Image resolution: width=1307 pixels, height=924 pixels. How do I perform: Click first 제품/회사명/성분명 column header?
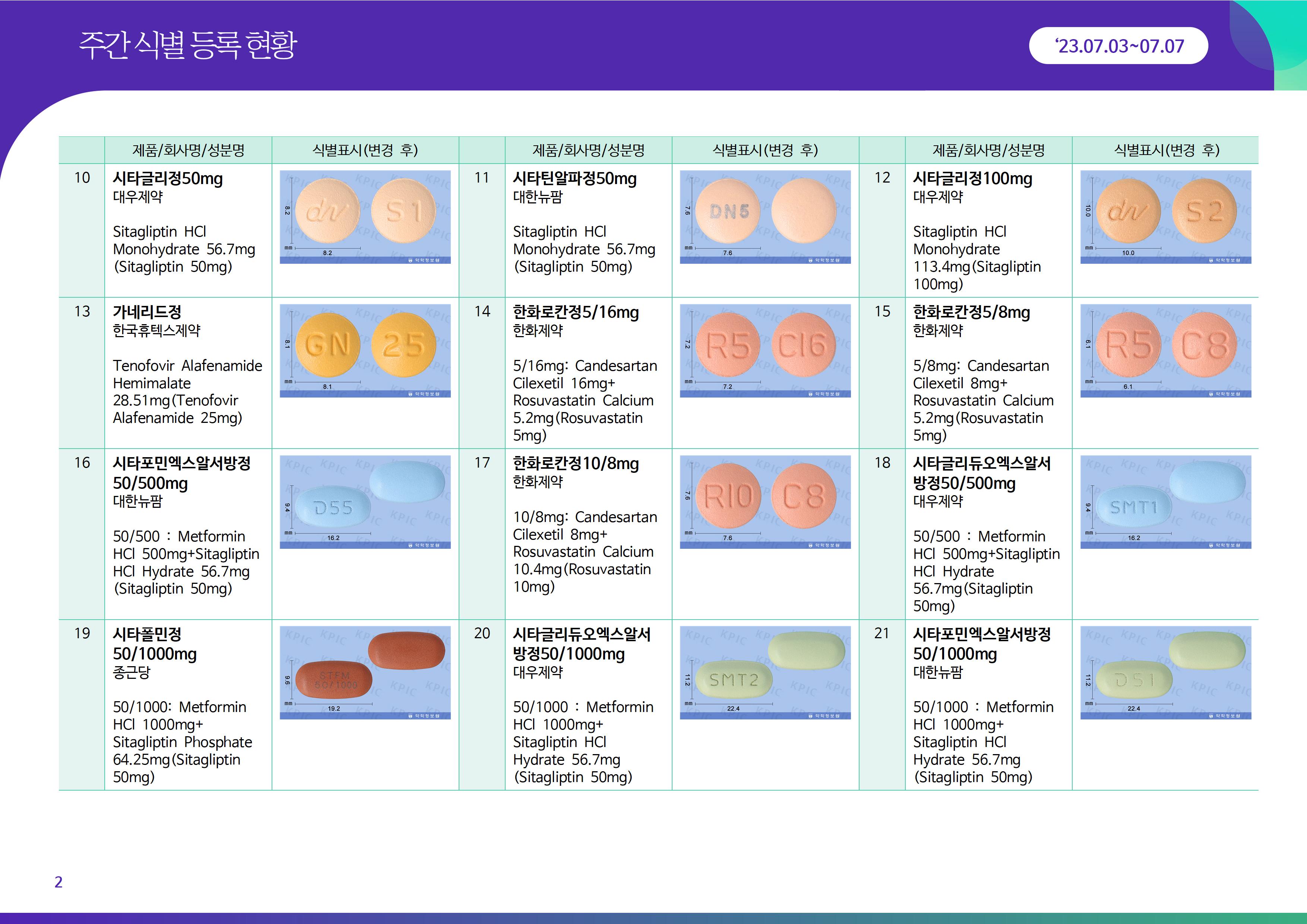[188, 150]
